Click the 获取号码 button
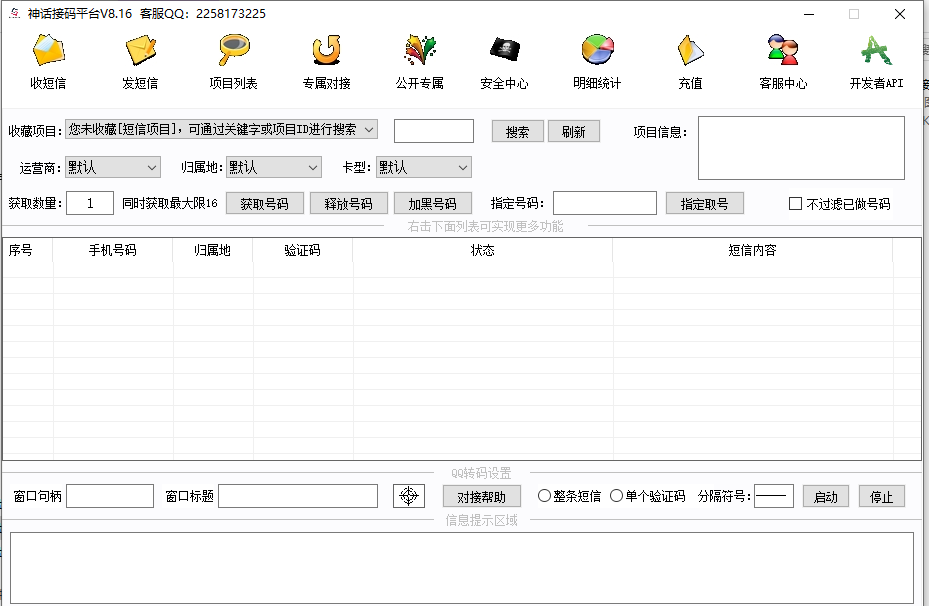Image resolution: width=929 pixels, height=606 pixels. (x=264, y=203)
